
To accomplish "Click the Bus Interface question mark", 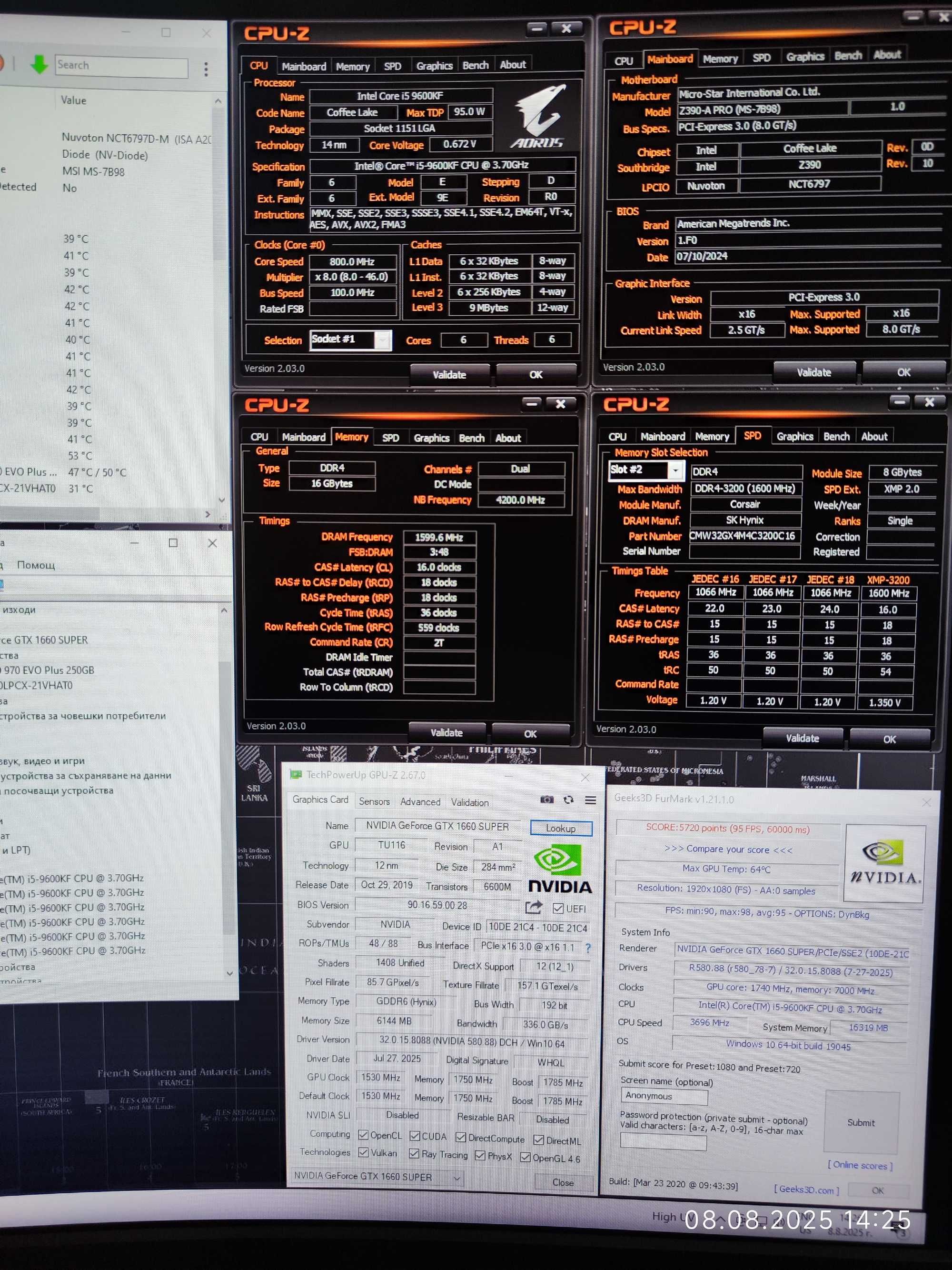I will tap(587, 947).
